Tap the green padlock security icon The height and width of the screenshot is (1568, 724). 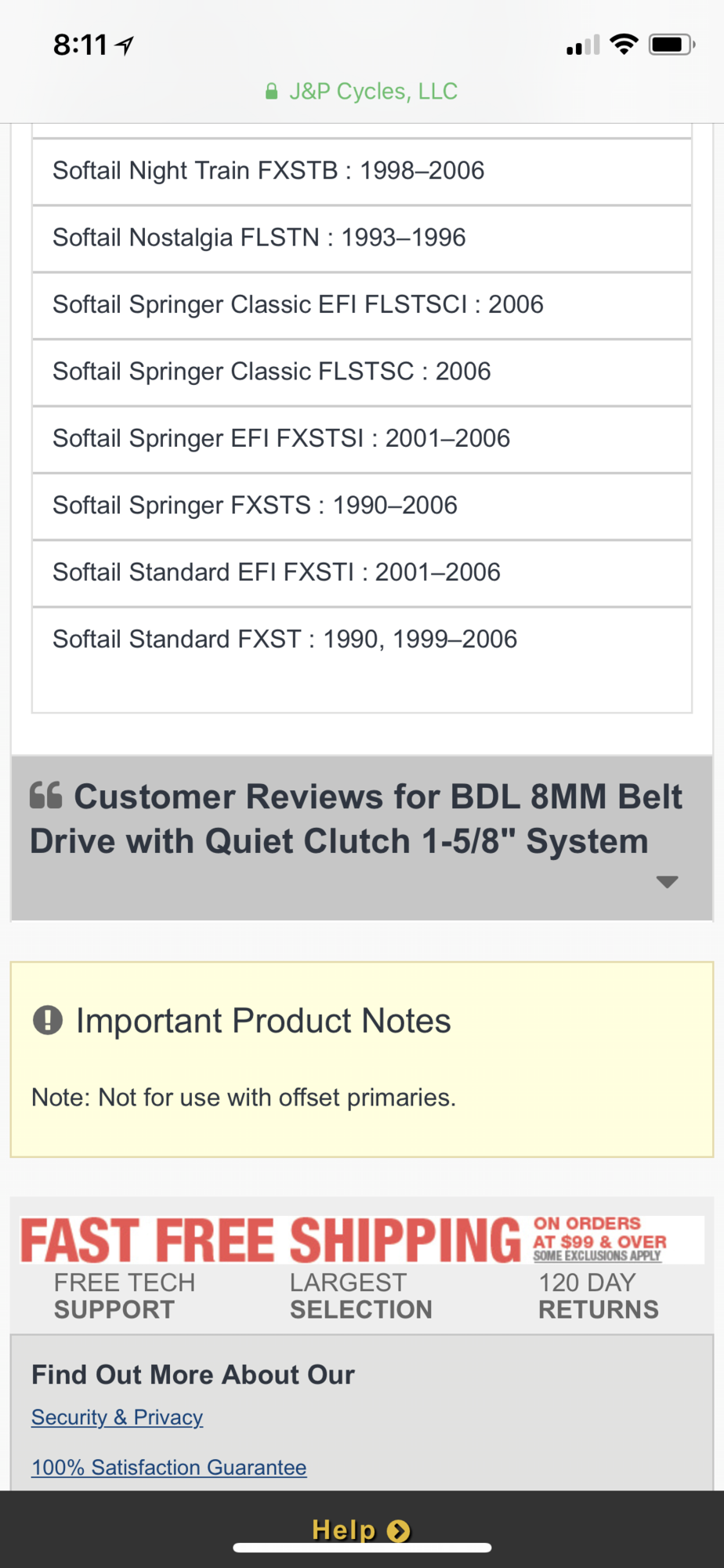click(x=271, y=92)
